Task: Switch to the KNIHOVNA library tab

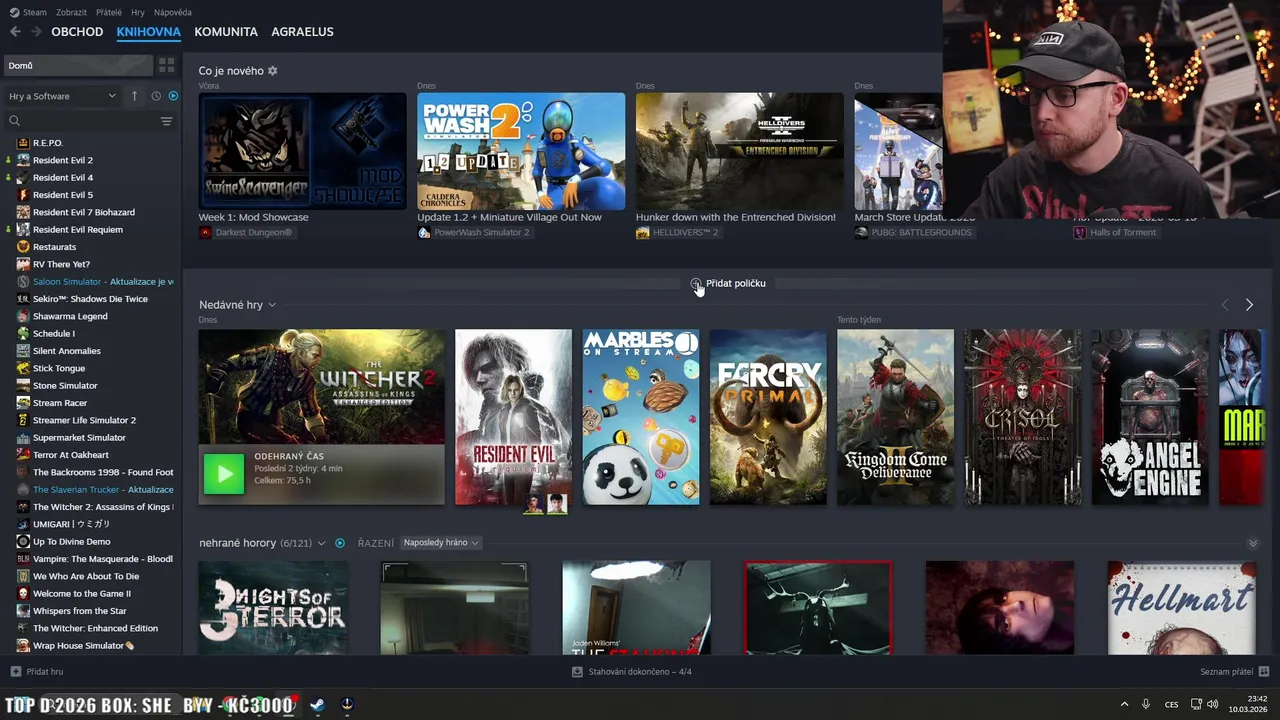Action: click(148, 32)
